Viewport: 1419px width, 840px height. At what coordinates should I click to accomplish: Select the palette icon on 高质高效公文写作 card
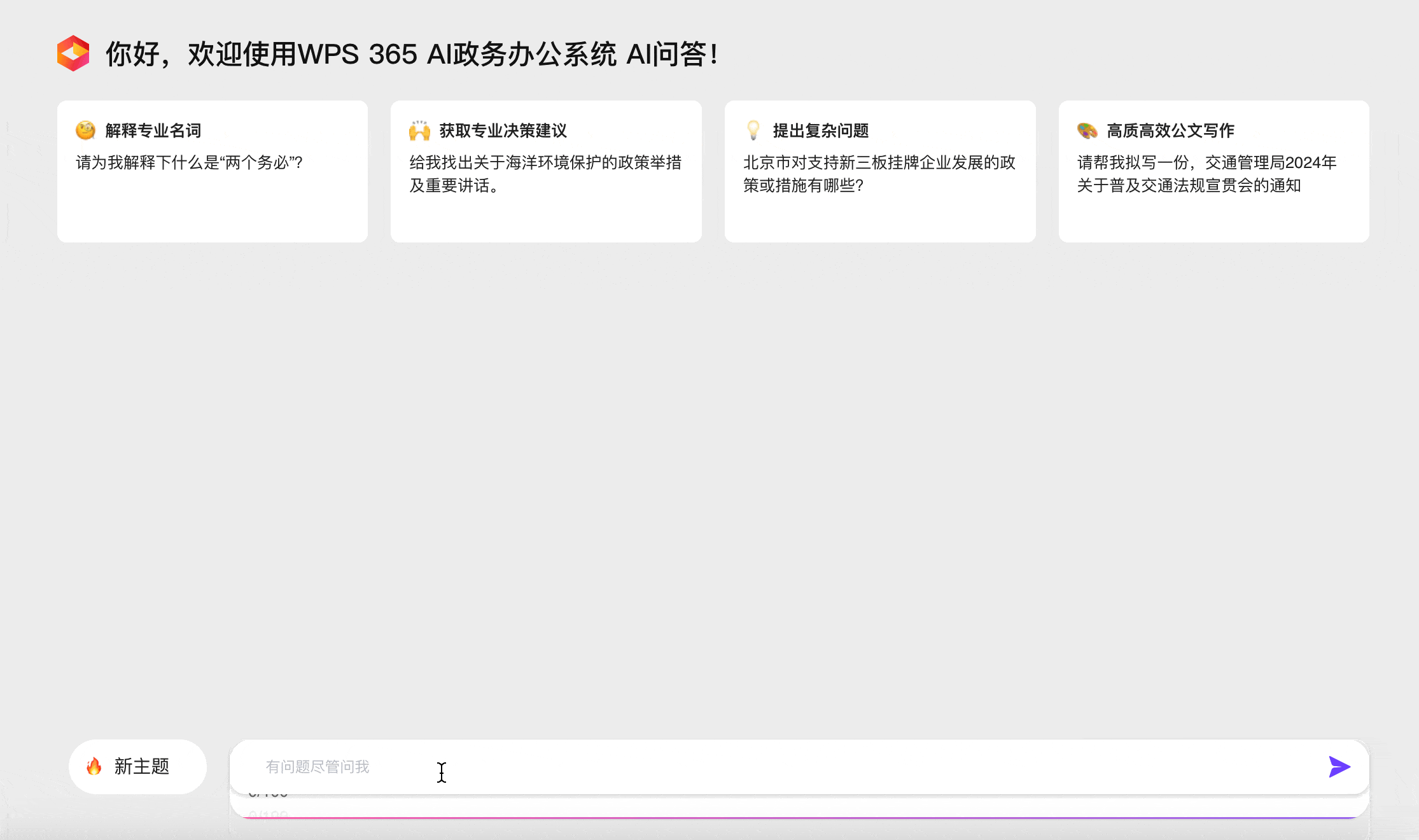1086,130
